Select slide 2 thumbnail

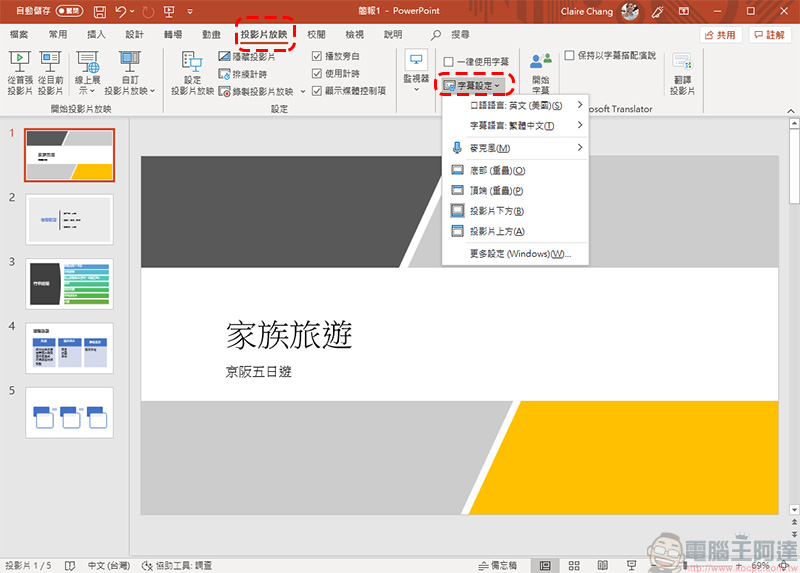[x=69, y=219]
